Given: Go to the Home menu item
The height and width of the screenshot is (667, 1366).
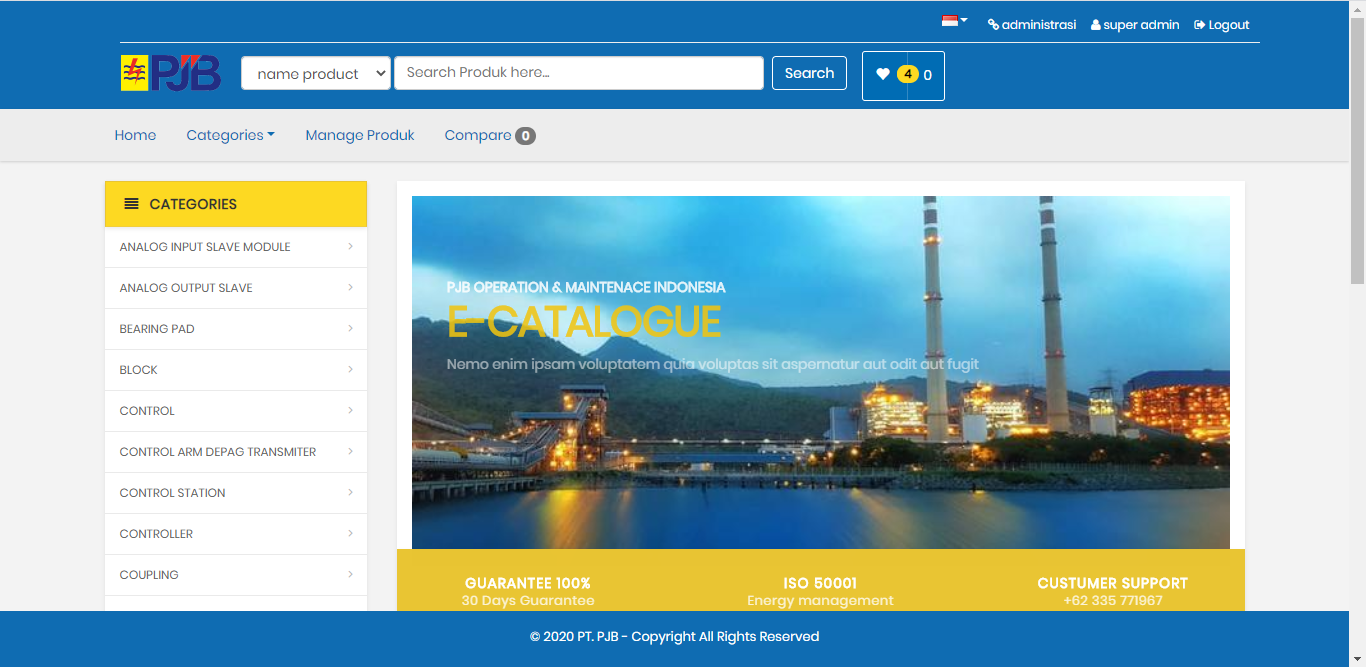Looking at the screenshot, I should [x=135, y=135].
